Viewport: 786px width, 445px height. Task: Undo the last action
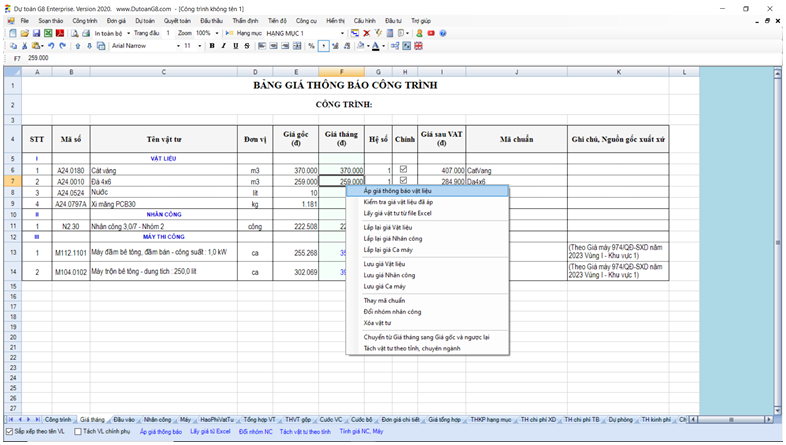click(x=51, y=46)
